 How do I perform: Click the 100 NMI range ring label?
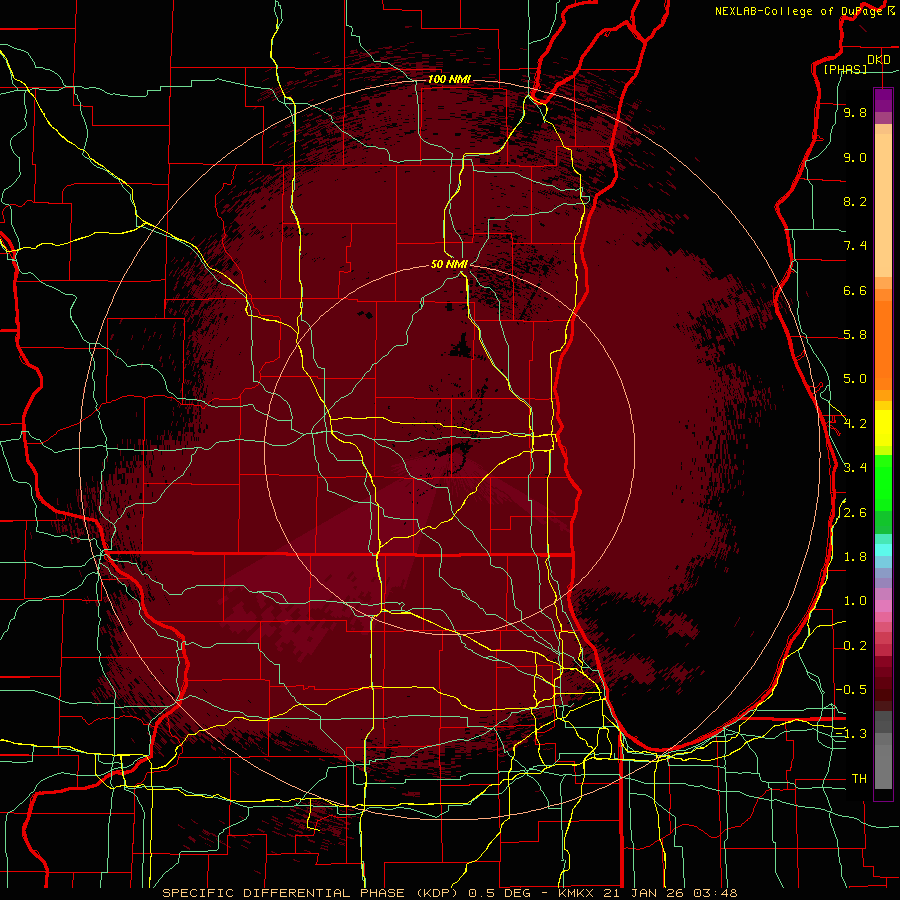click(449, 79)
